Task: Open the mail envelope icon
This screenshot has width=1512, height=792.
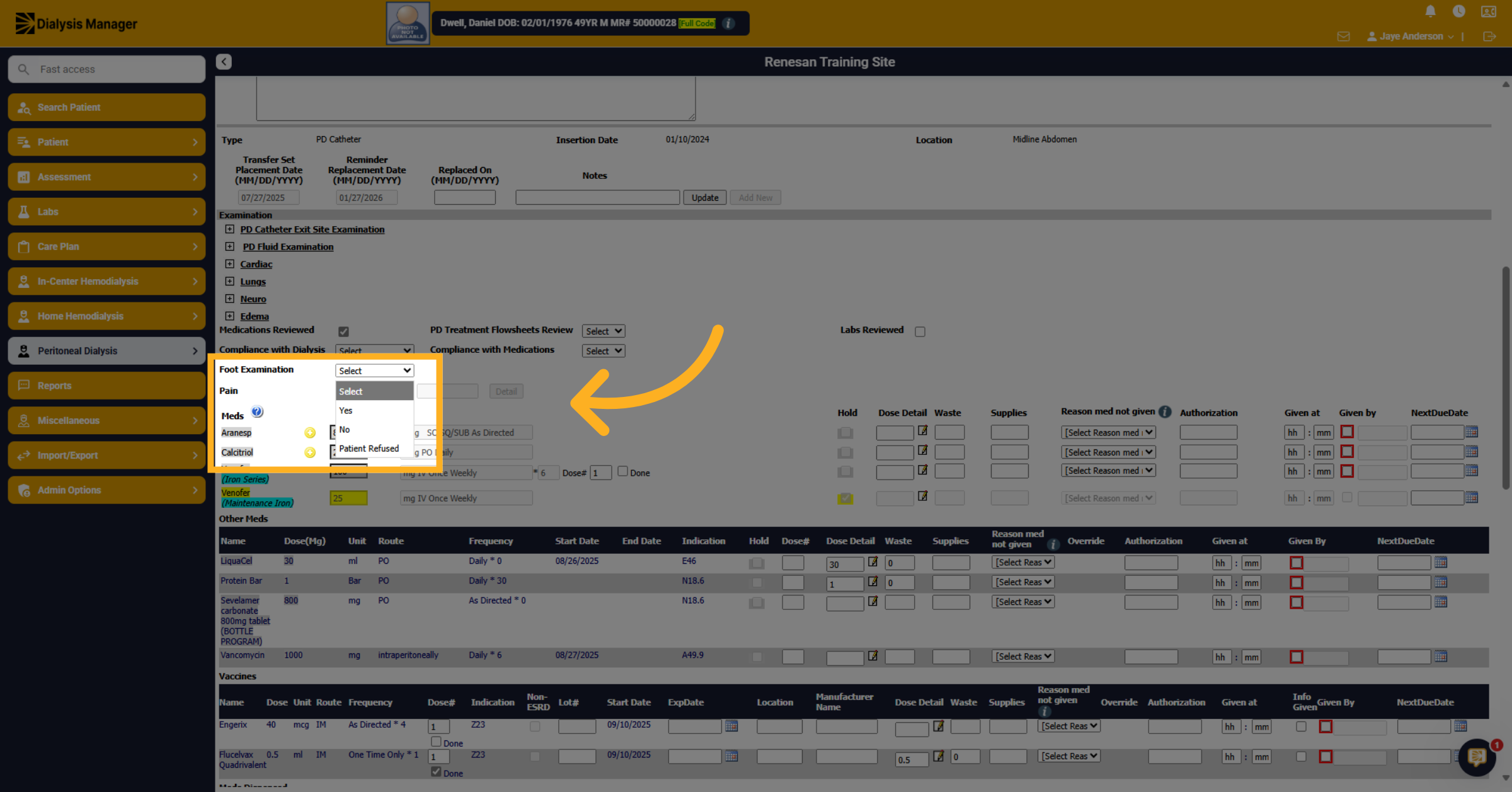Action: (1343, 37)
